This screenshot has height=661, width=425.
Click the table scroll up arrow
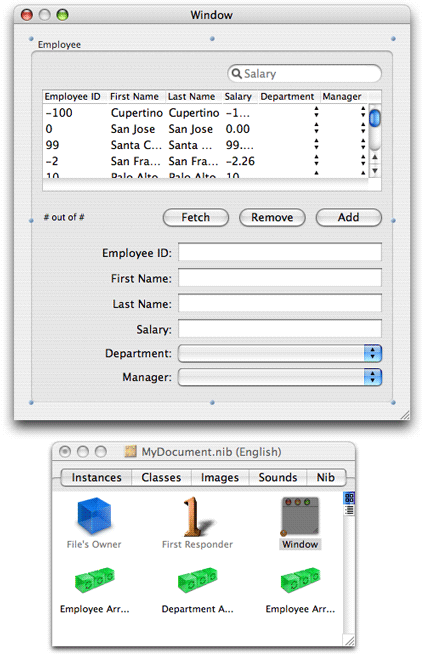374,157
